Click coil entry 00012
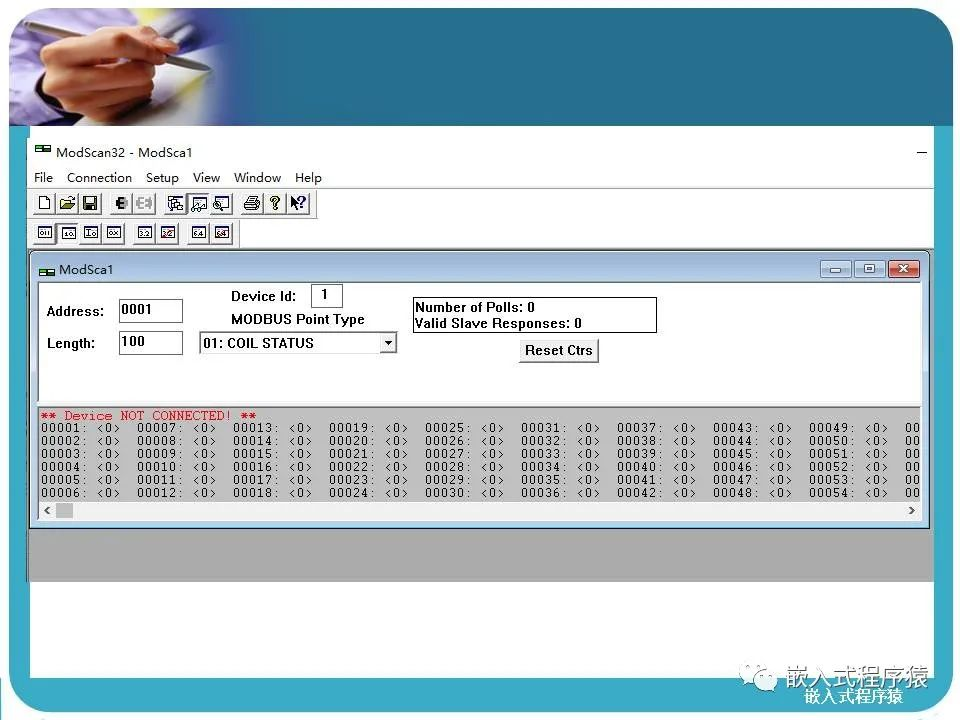960x720 pixels. point(176,493)
